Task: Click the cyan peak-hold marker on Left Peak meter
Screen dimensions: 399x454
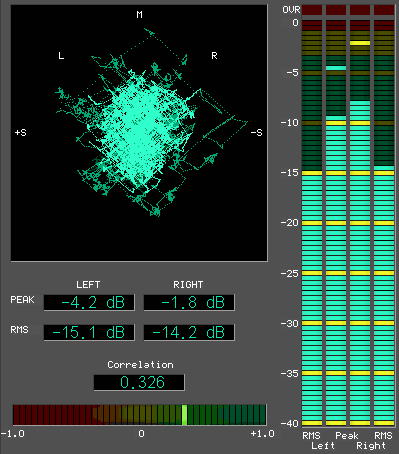Action: point(336,68)
